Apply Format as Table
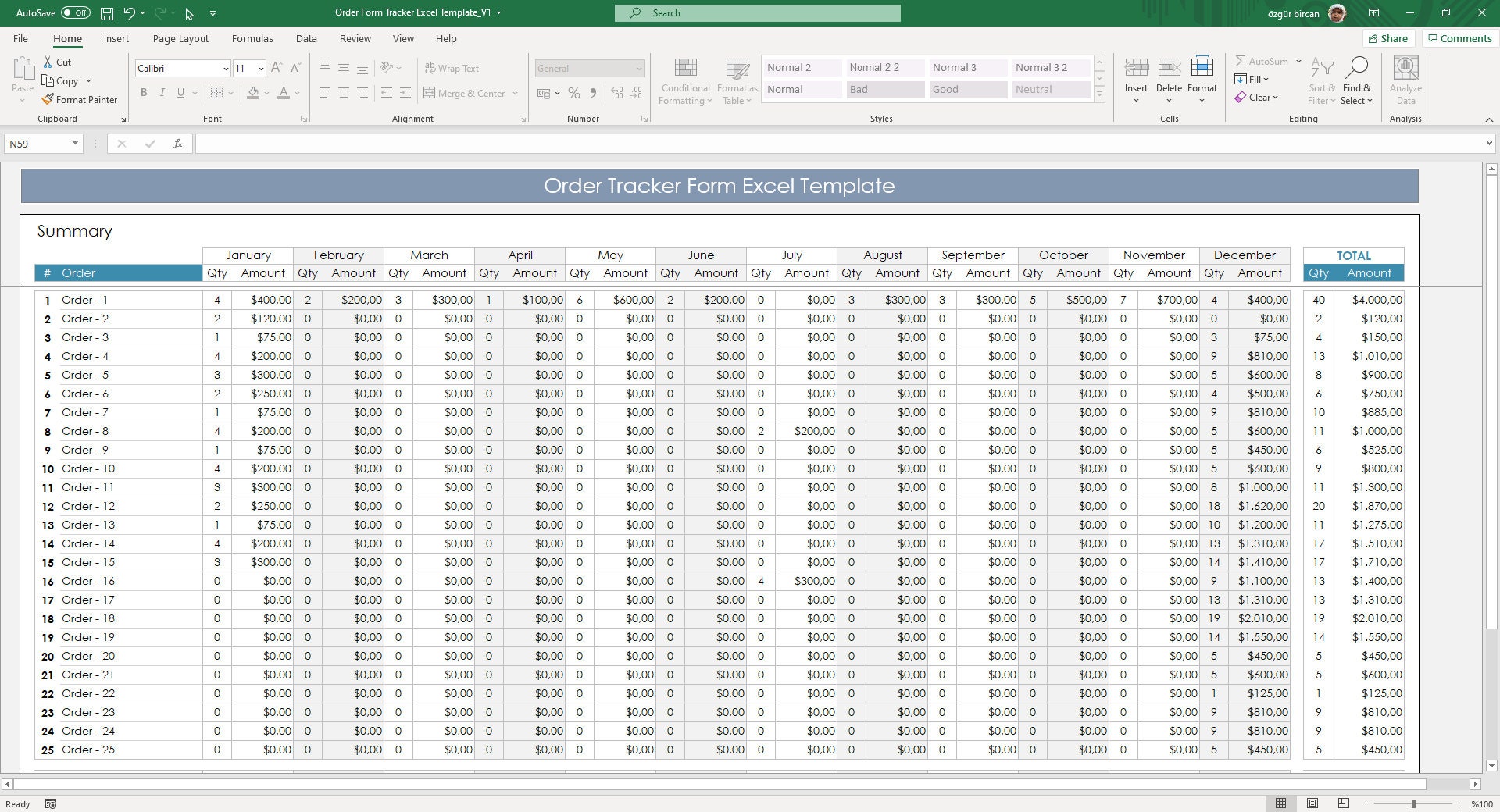Viewport: 1500px width, 812px height. pyautogui.click(x=735, y=80)
